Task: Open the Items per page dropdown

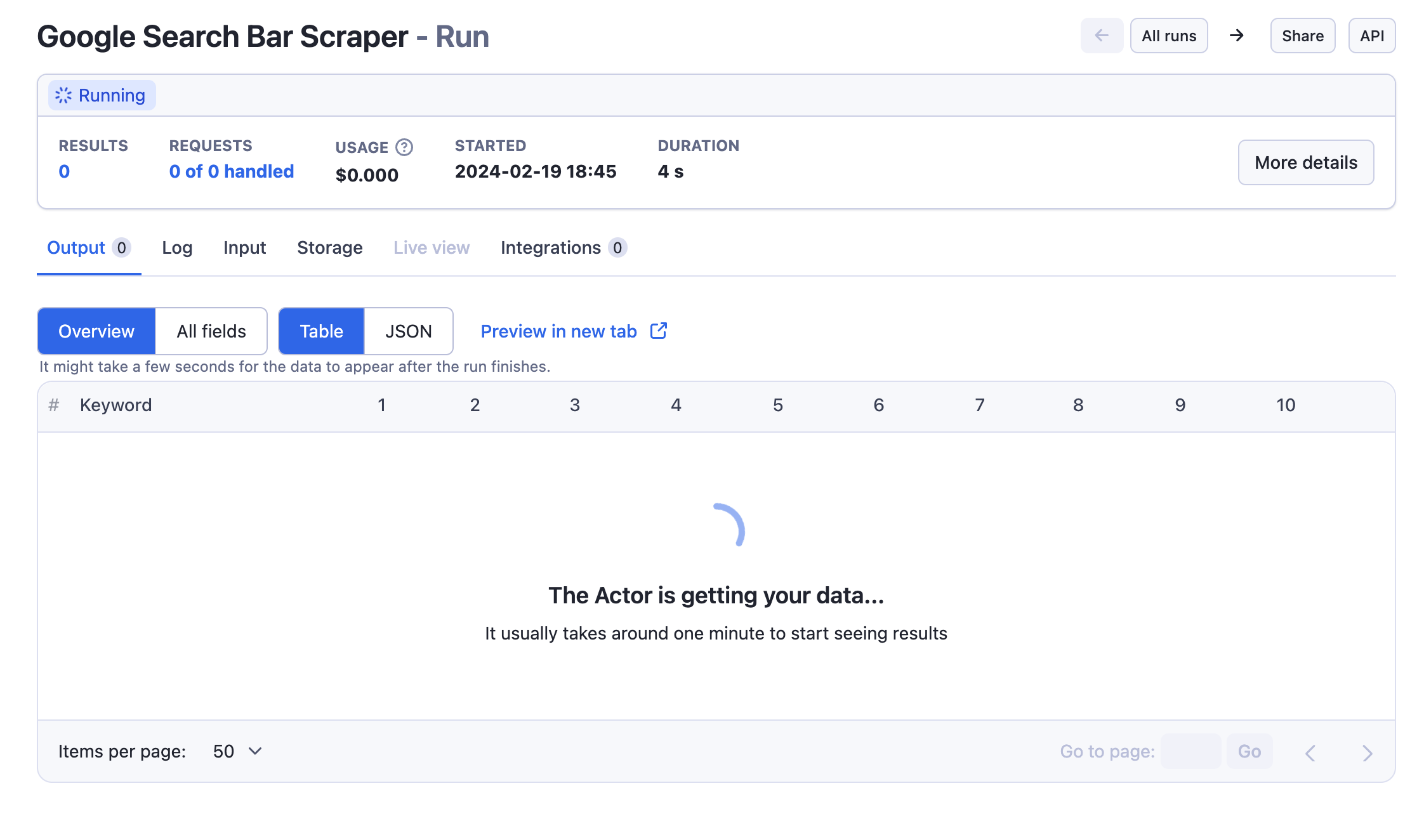Action: [237, 751]
